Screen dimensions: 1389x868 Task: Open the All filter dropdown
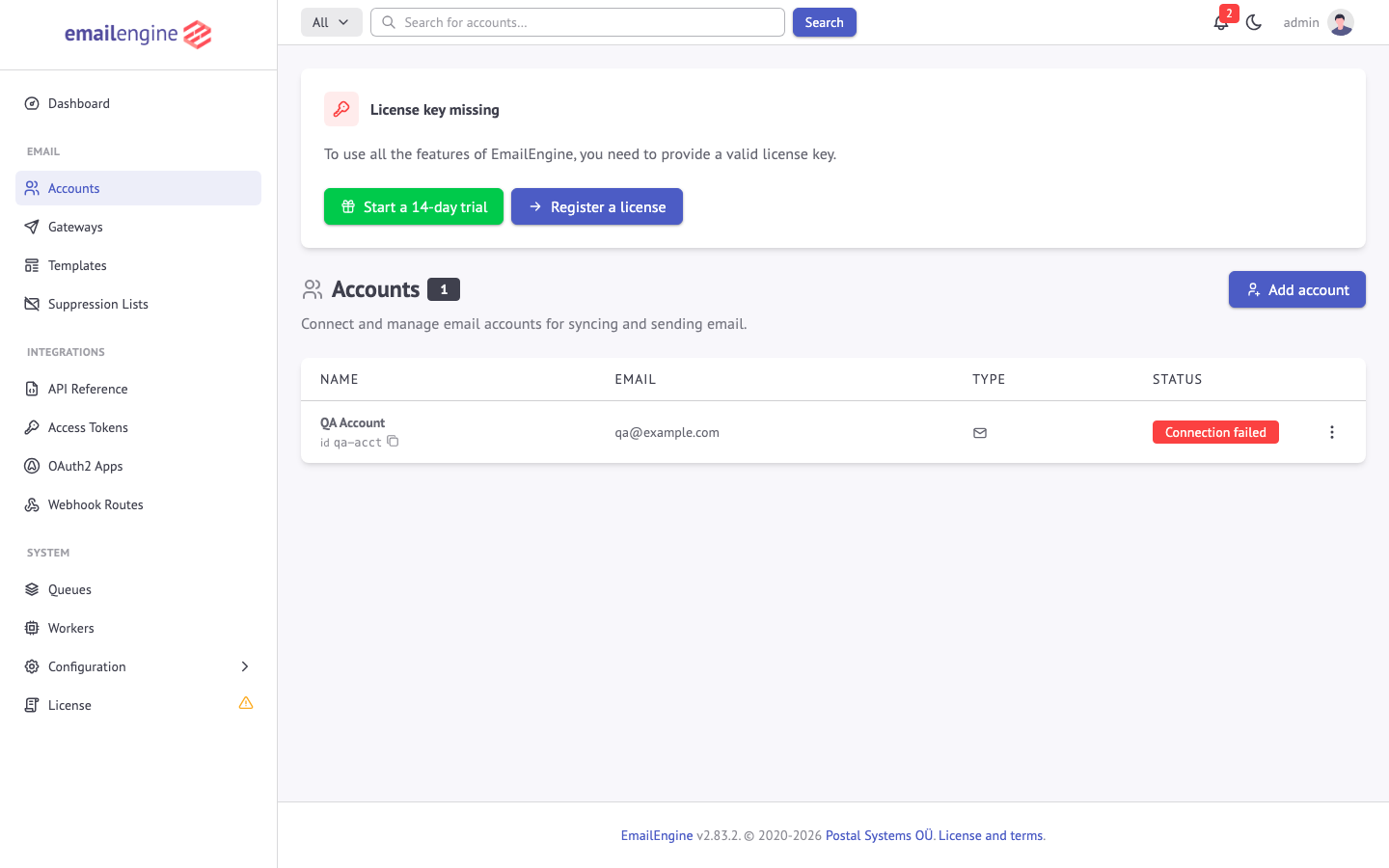(331, 22)
